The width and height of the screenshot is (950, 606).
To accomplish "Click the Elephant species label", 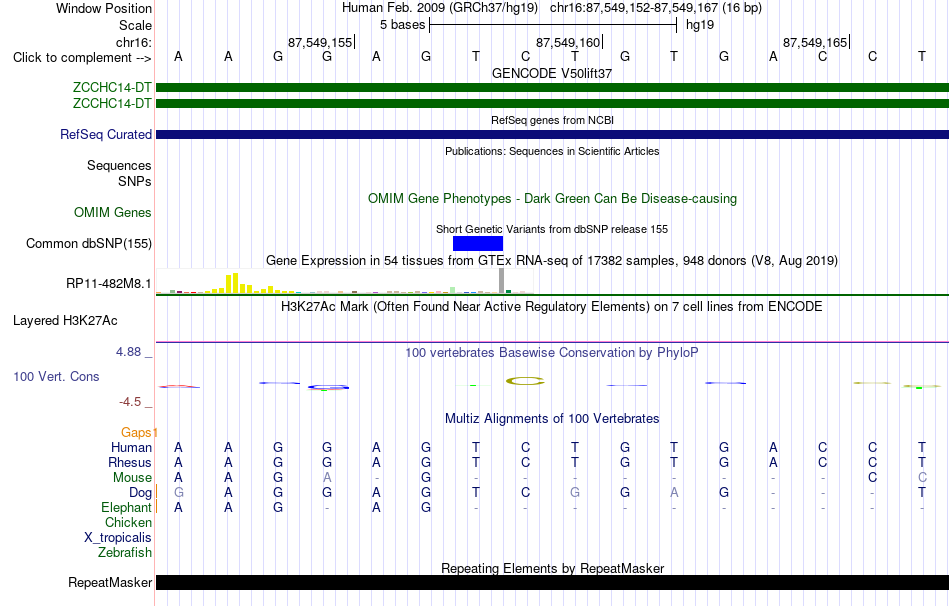I will click(127, 508).
